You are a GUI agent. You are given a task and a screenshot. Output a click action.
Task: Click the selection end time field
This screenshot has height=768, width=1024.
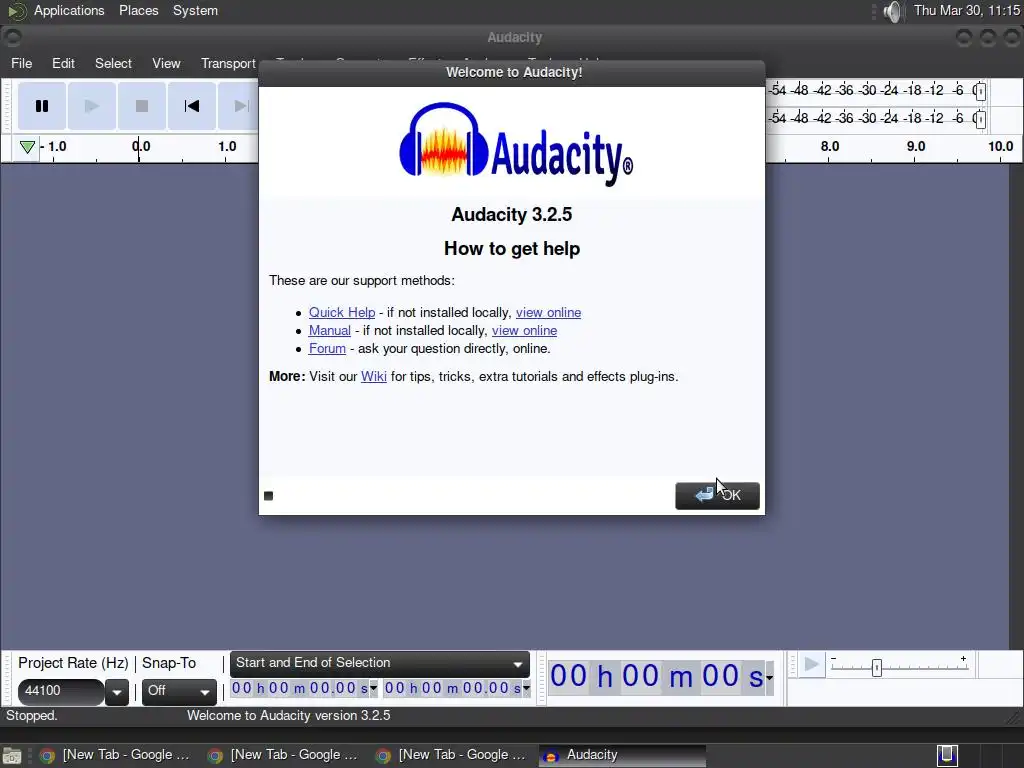(x=452, y=688)
